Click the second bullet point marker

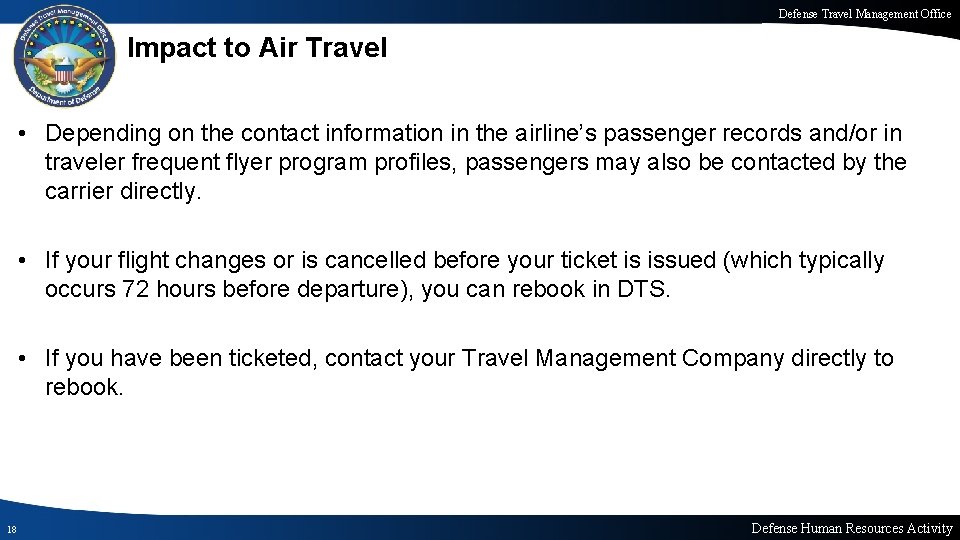click(29, 262)
